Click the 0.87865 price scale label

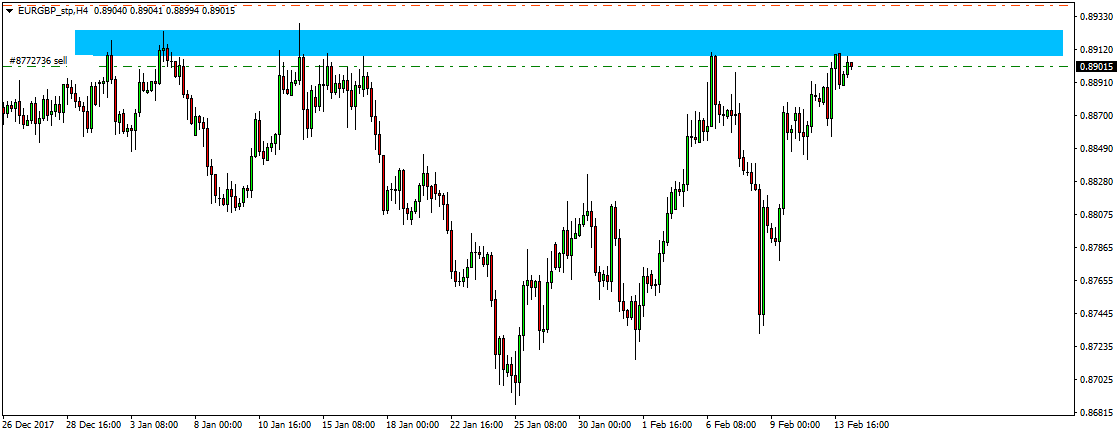tap(1095, 247)
